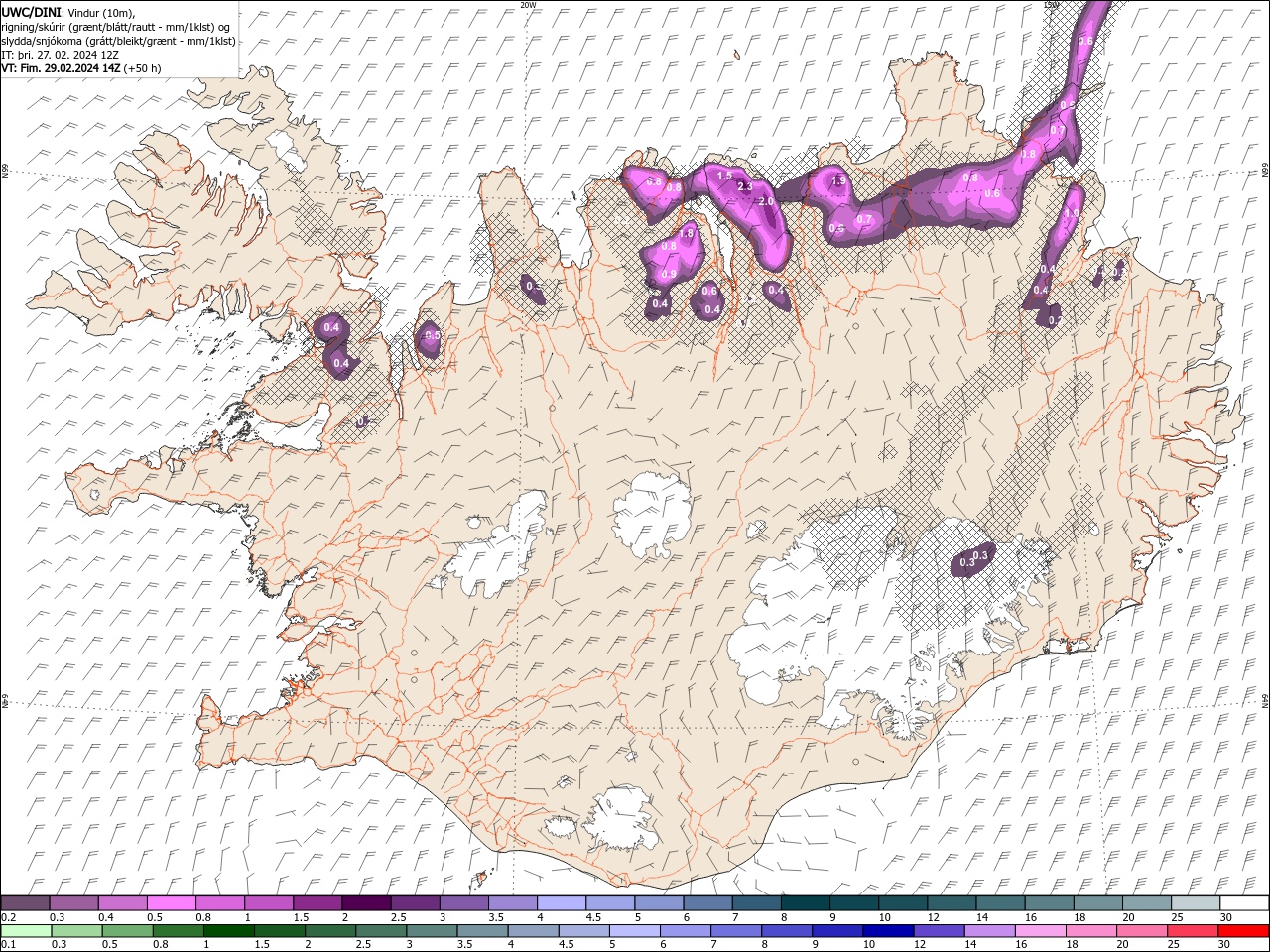This screenshot has height=952, width=1270.
Task: Click the 'VT: Fim. 29.02.2024 14Z (+50 h)' line
Action: pos(81,68)
